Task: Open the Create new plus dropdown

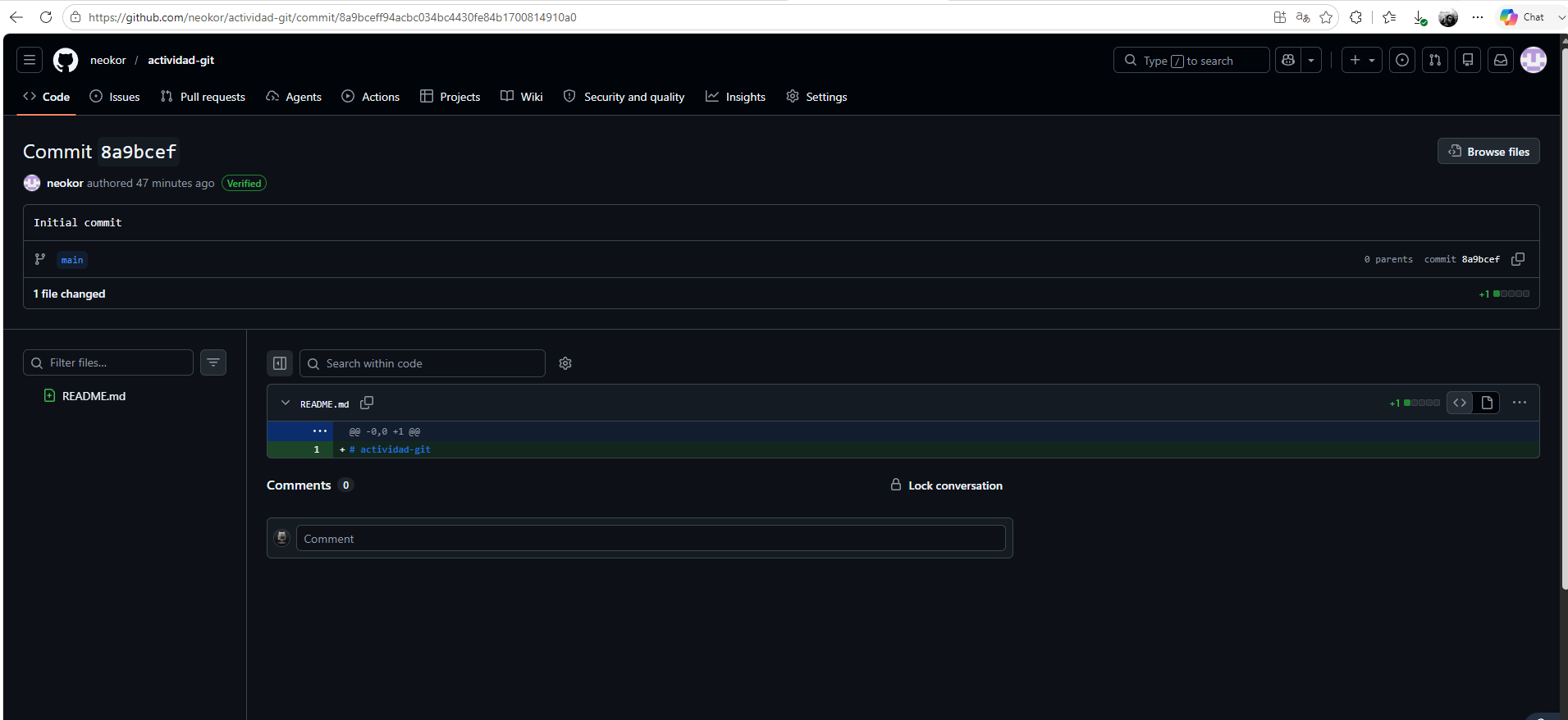Action: point(1362,60)
